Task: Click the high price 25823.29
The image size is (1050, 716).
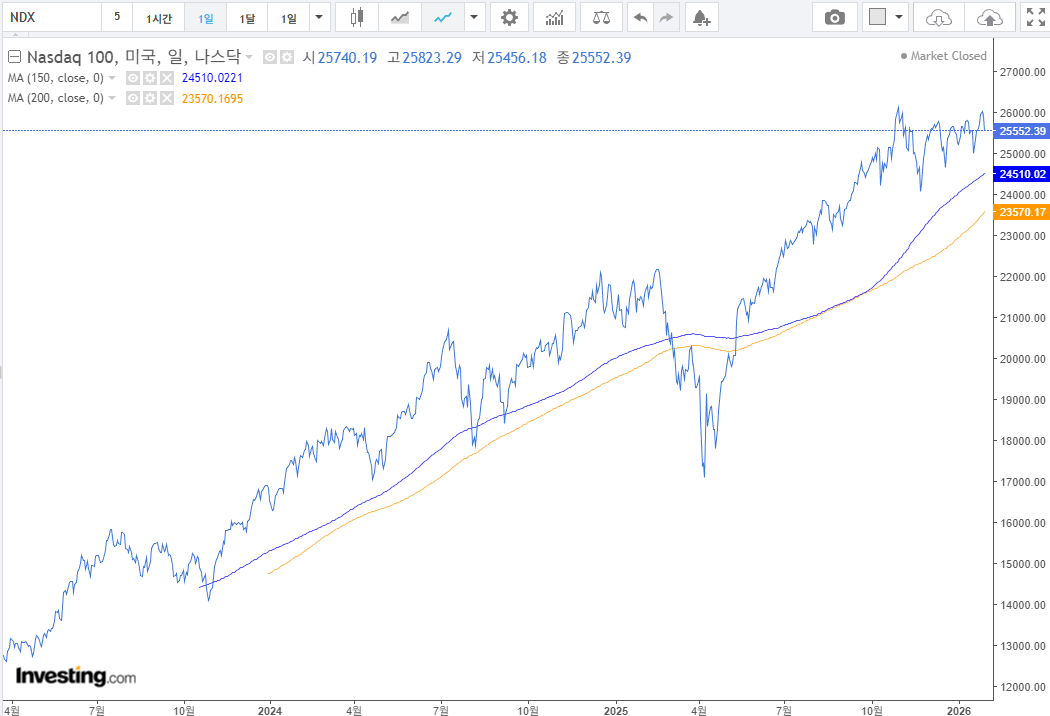Action: click(x=432, y=58)
